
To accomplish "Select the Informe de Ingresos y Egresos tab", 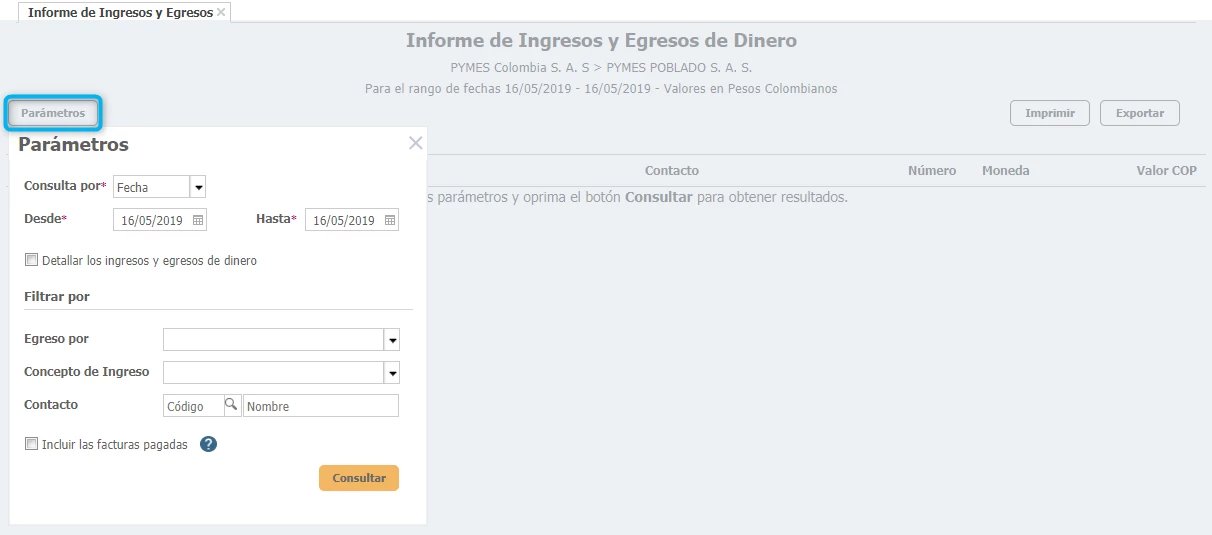I will [x=120, y=13].
